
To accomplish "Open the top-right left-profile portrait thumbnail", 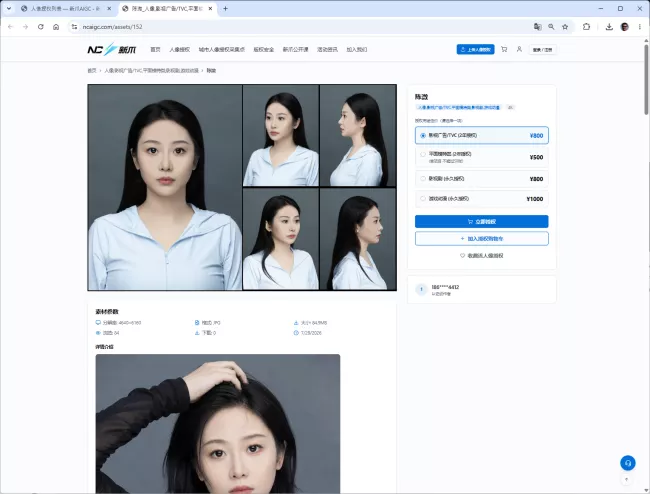I will coord(358,136).
